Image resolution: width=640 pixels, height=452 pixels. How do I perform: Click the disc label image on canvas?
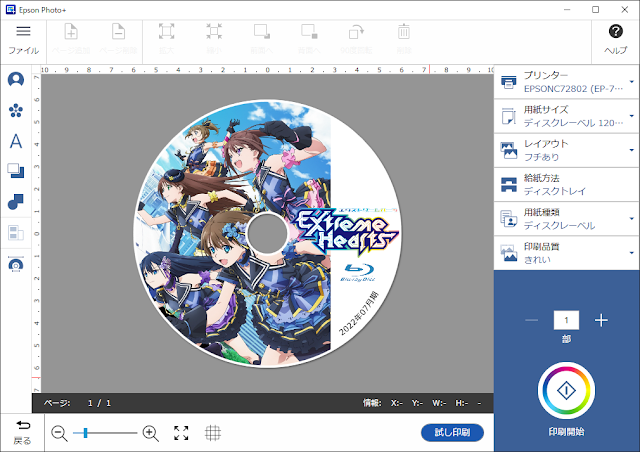click(x=267, y=234)
